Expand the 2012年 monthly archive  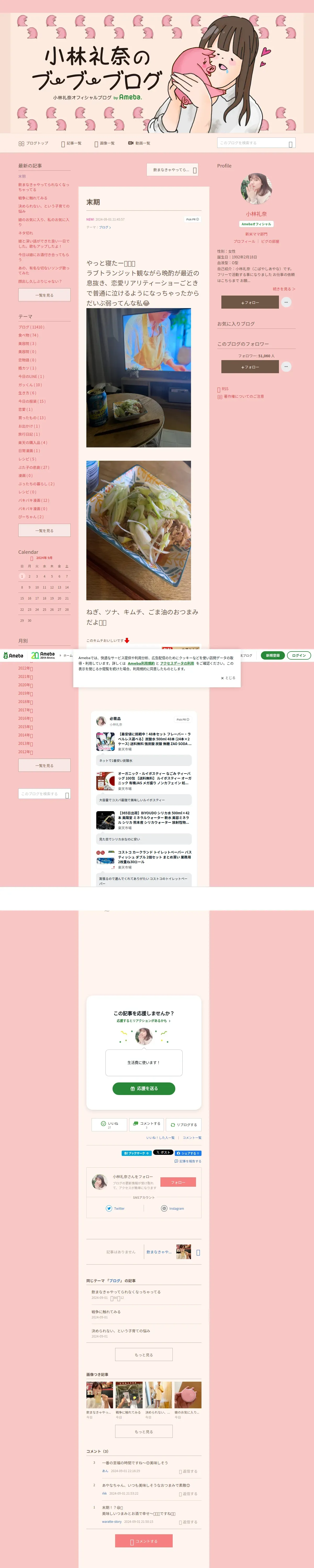(x=26, y=752)
